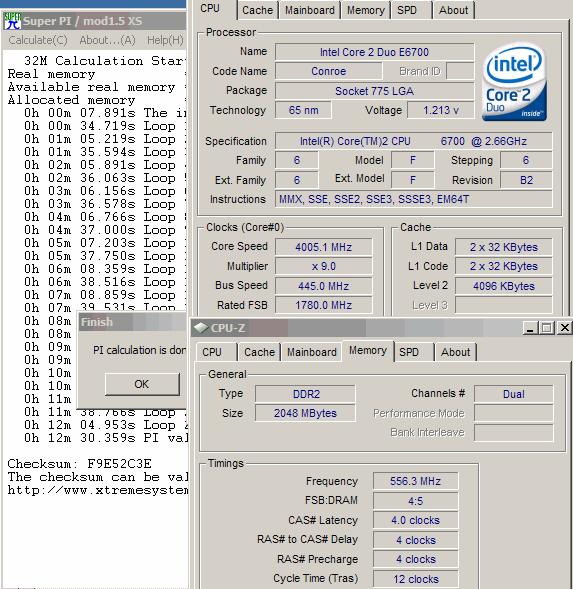Click the Super PI app icon in title bar
Screen dimensions: 573x589
12,21
